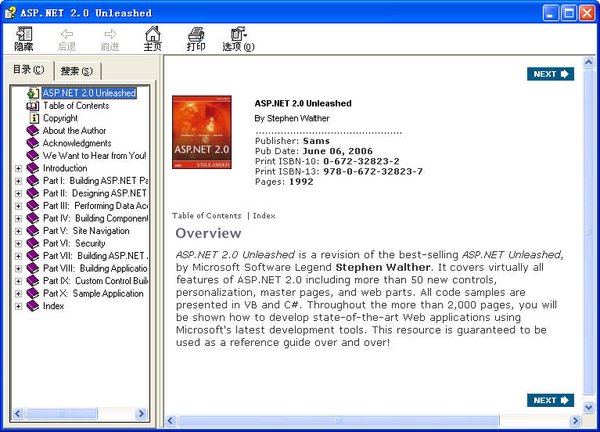Go to Home (主页) via house icon

(153, 34)
